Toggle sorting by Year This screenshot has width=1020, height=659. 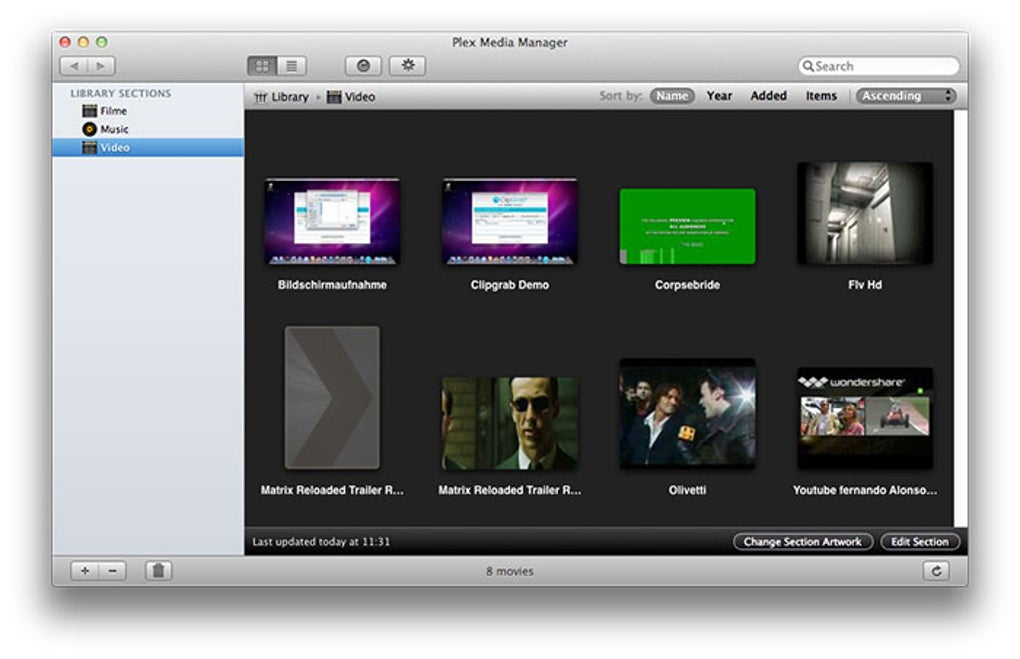(719, 95)
